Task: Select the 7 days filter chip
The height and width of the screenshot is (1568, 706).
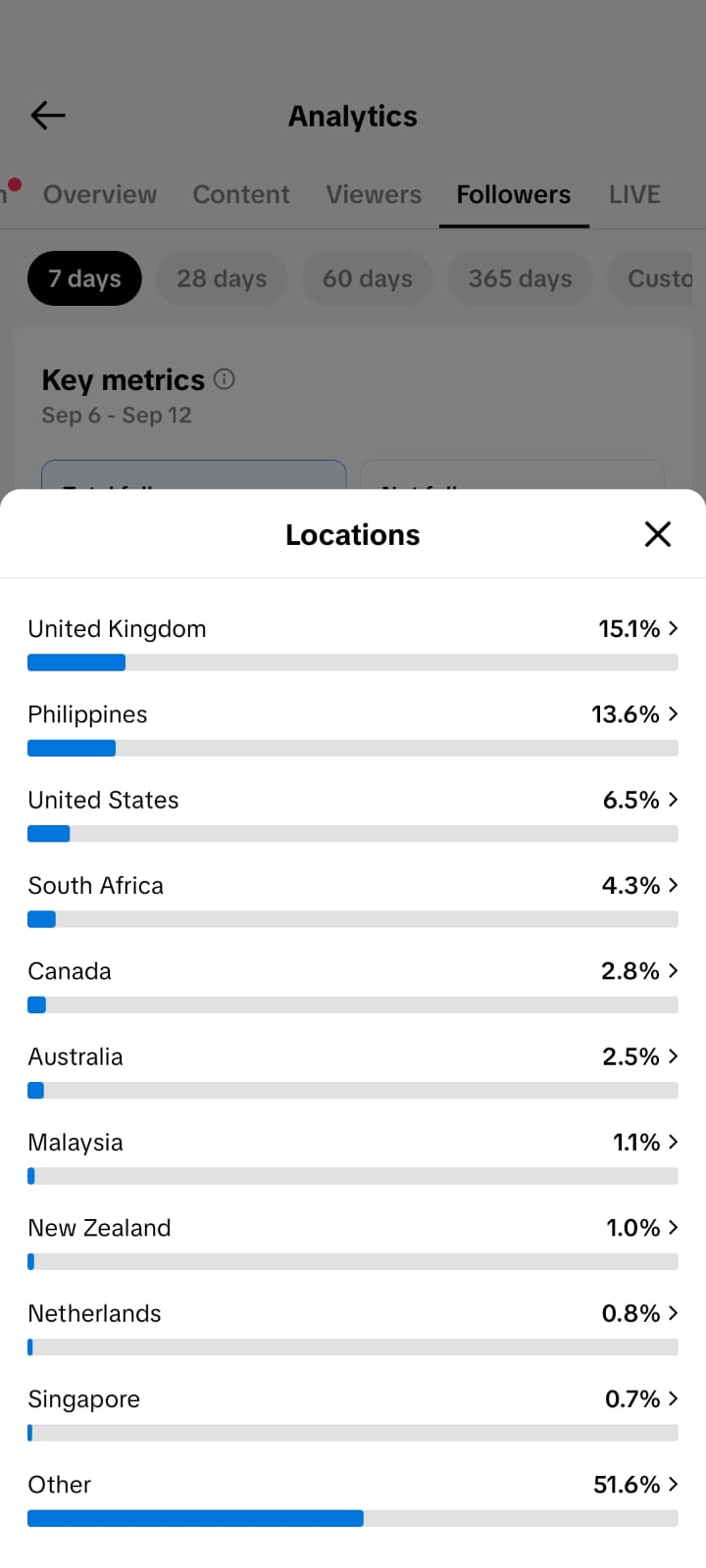Action: 84,278
